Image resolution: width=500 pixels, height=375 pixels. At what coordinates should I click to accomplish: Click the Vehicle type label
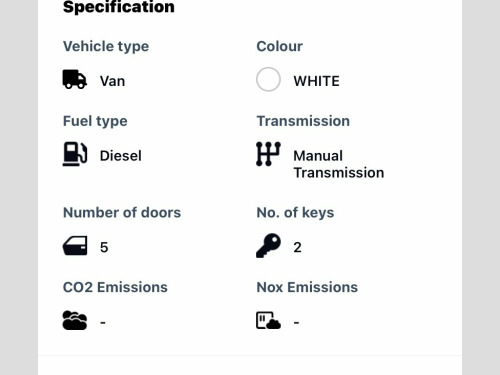[x=106, y=46]
